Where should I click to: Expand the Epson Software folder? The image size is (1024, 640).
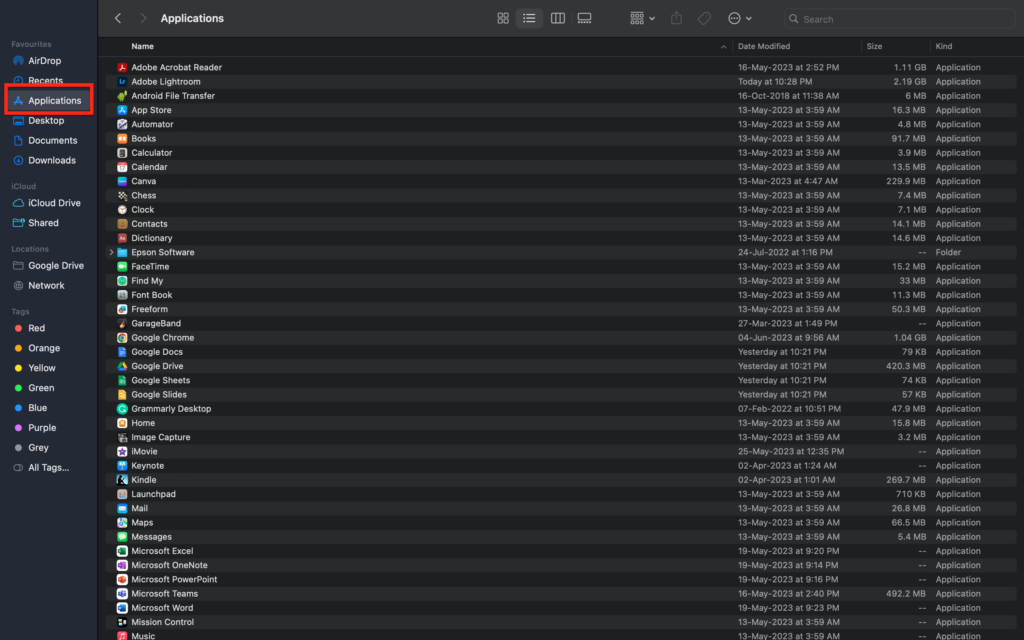pyautogui.click(x=111, y=252)
